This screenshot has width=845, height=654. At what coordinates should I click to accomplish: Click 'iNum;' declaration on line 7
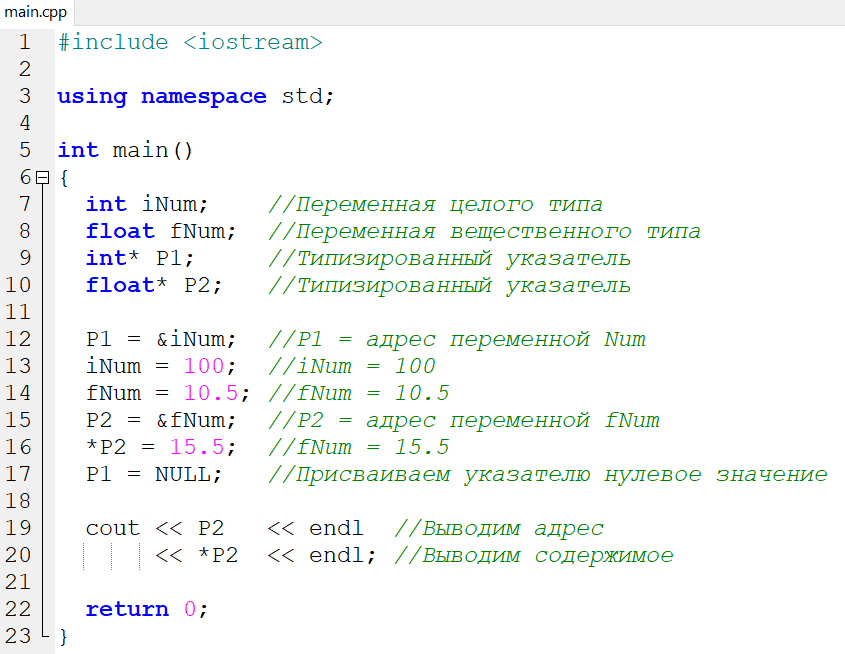coord(175,204)
